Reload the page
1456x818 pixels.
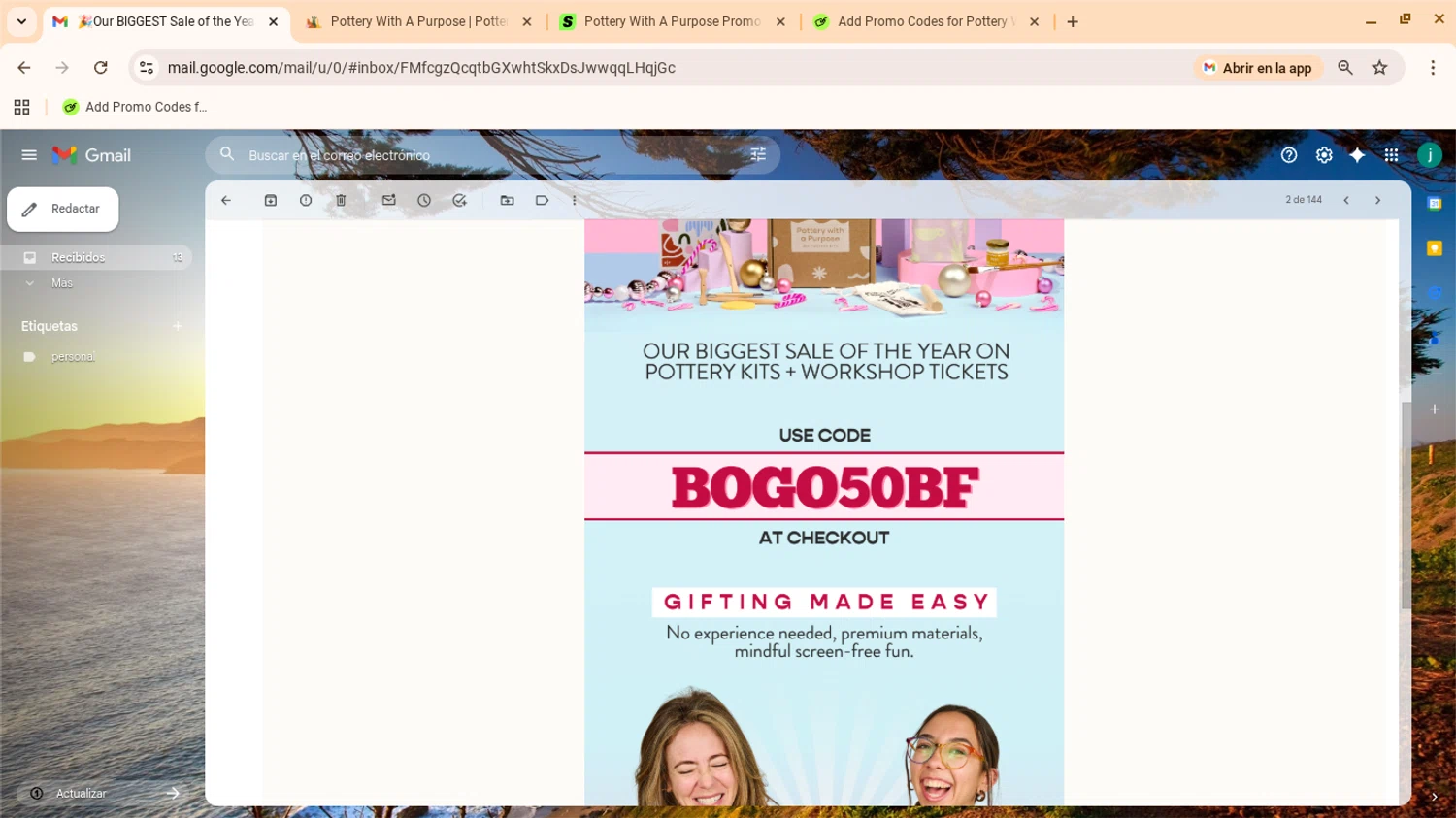pos(101,67)
